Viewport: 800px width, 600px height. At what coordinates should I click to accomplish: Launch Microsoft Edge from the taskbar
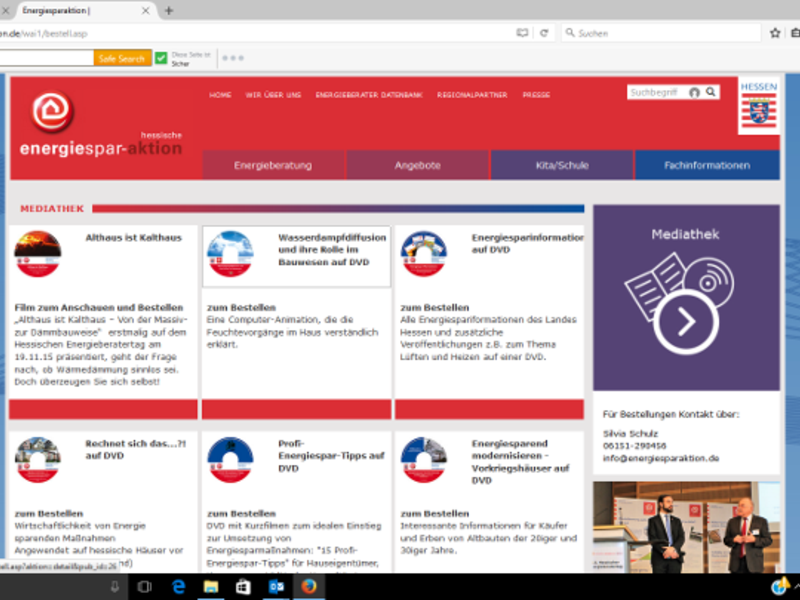[178, 587]
